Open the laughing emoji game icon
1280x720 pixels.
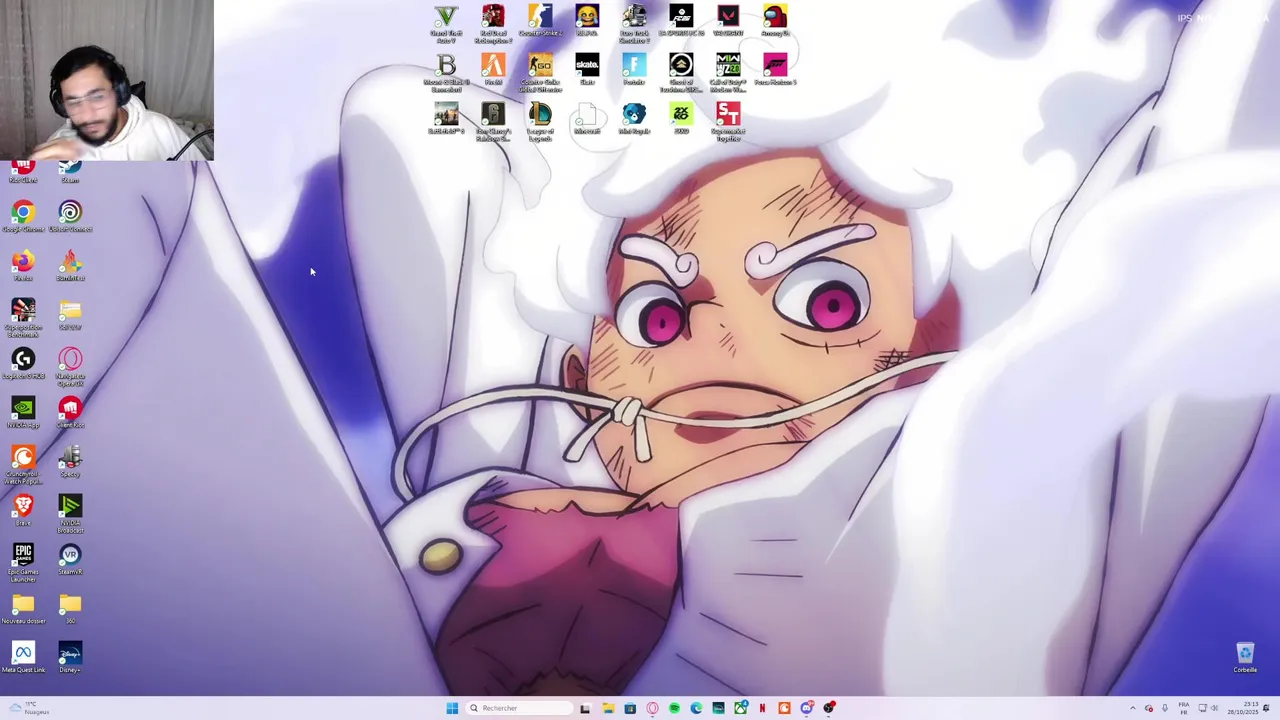coord(587,21)
